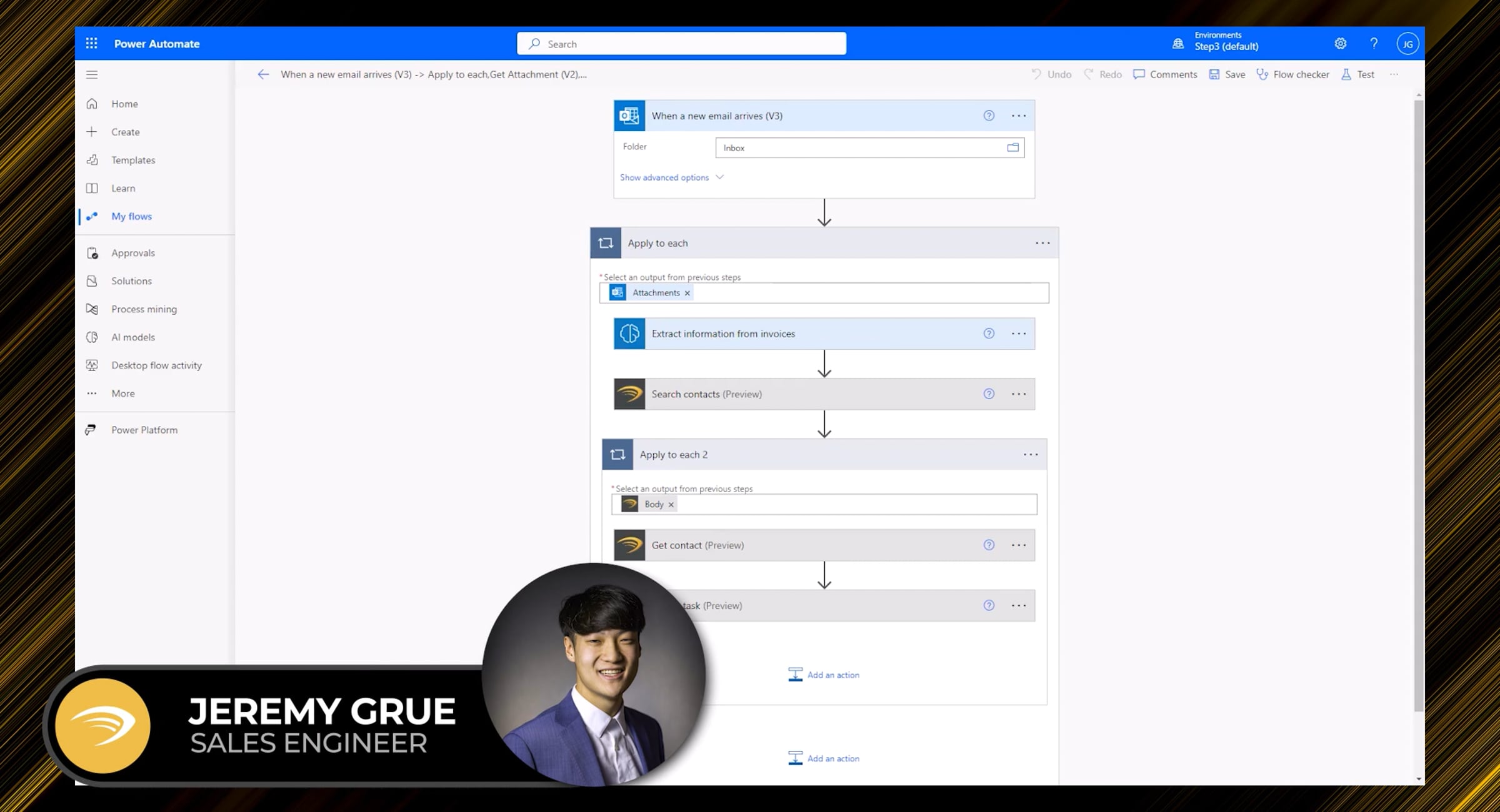The width and height of the screenshot is (1500, 812).
Task: Open help for Extract information from invoices
Action: coord(989,334)
